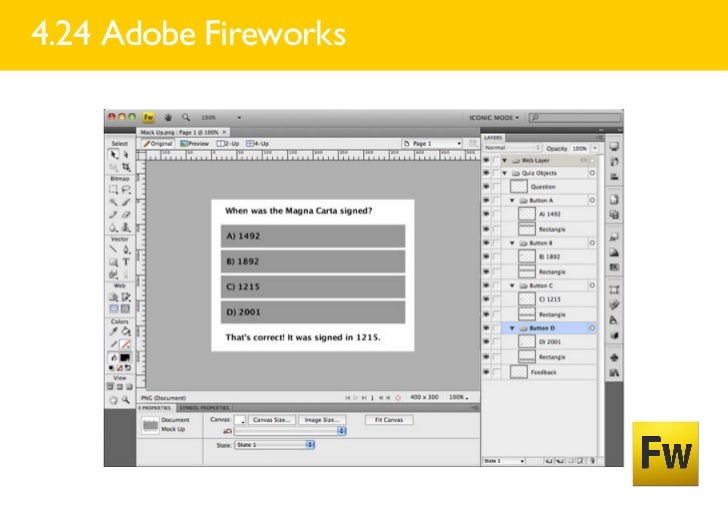Image resolution: width=728 pixels, height=515 pixels.
Task: Click the Opacity 100% field
Action: click(x=579, y=148)
